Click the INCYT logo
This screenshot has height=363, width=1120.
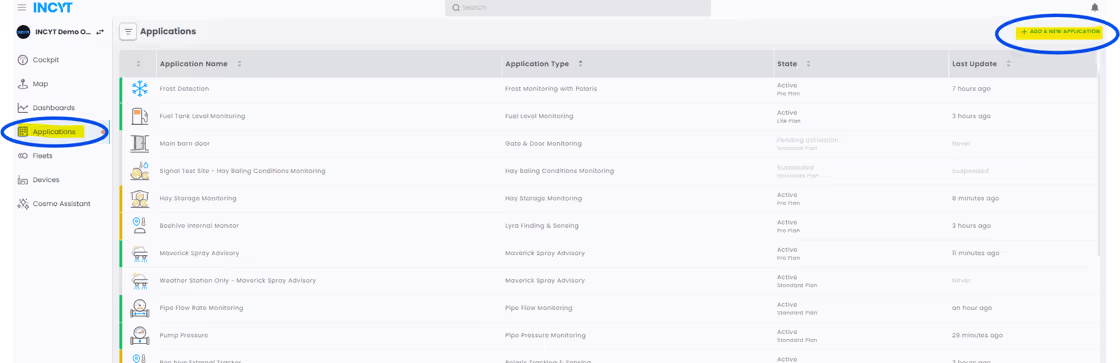(52, 8)
